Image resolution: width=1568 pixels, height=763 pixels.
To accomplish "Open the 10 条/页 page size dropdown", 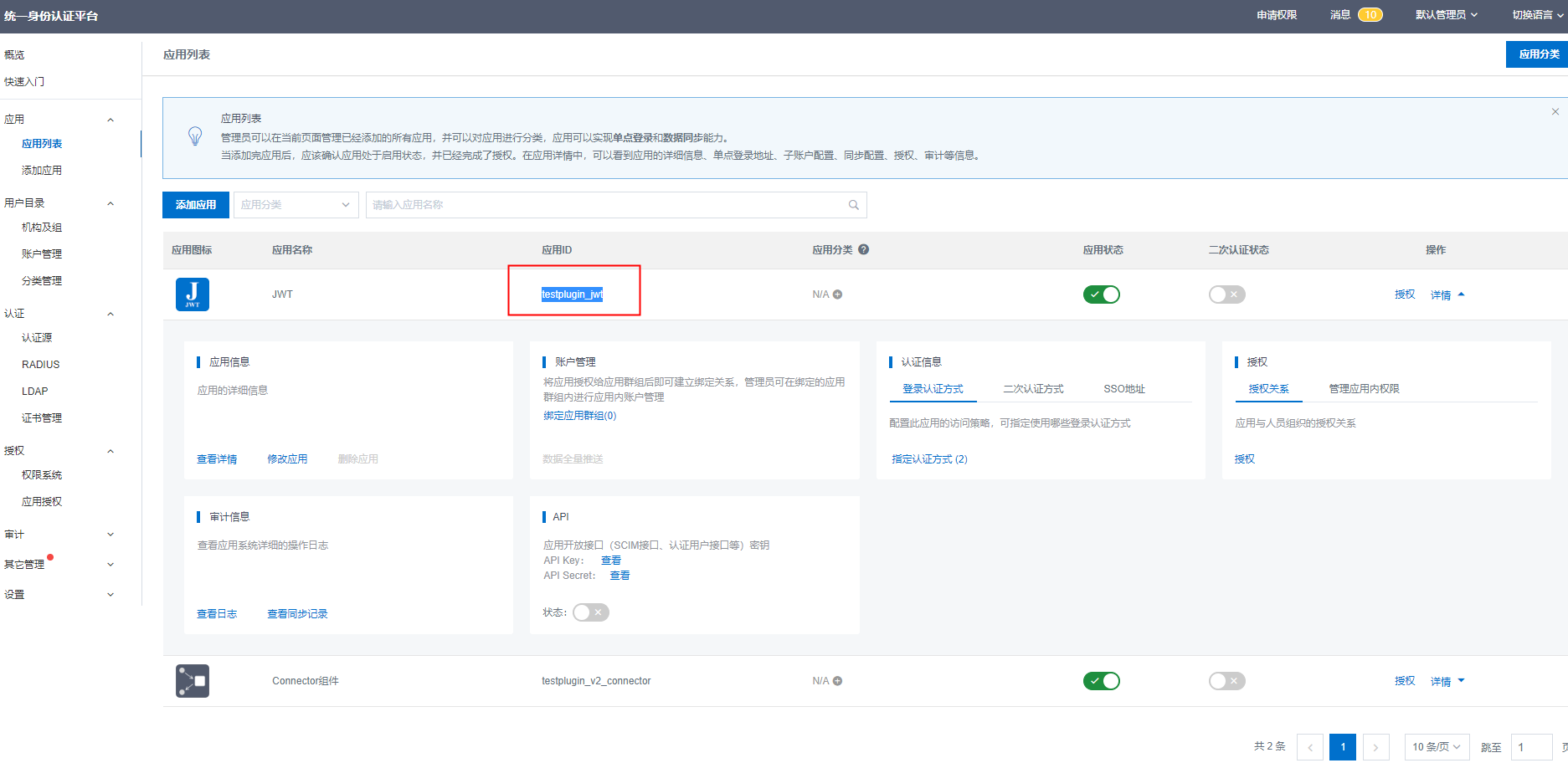I will point(1436,747).
